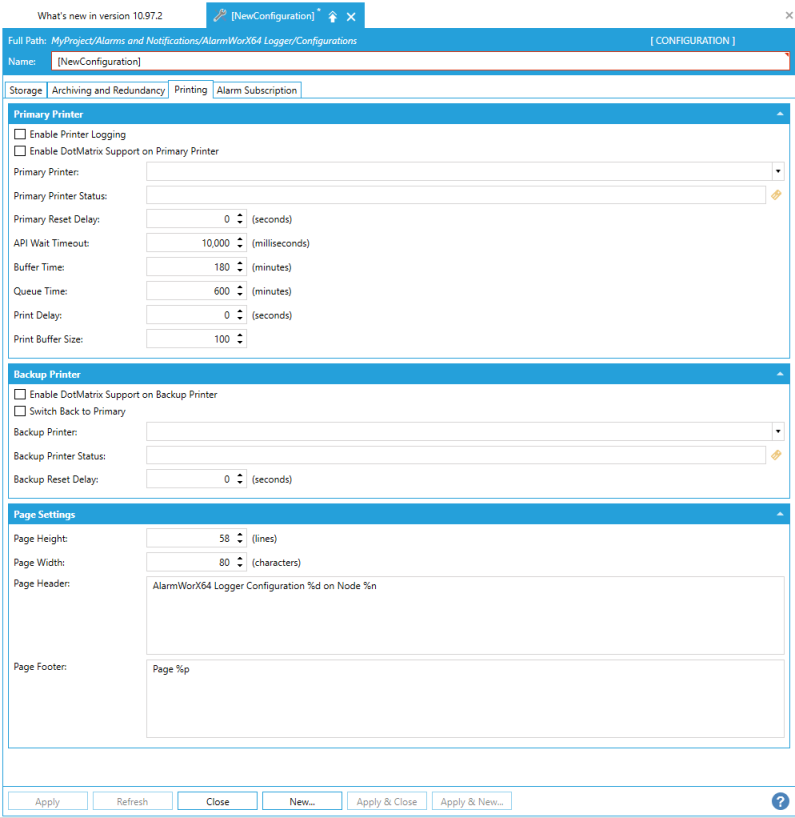The image size is (795, 818).
Task: Click the wrench icon on the NewConfiguration tab
Action: coord(220,16)
